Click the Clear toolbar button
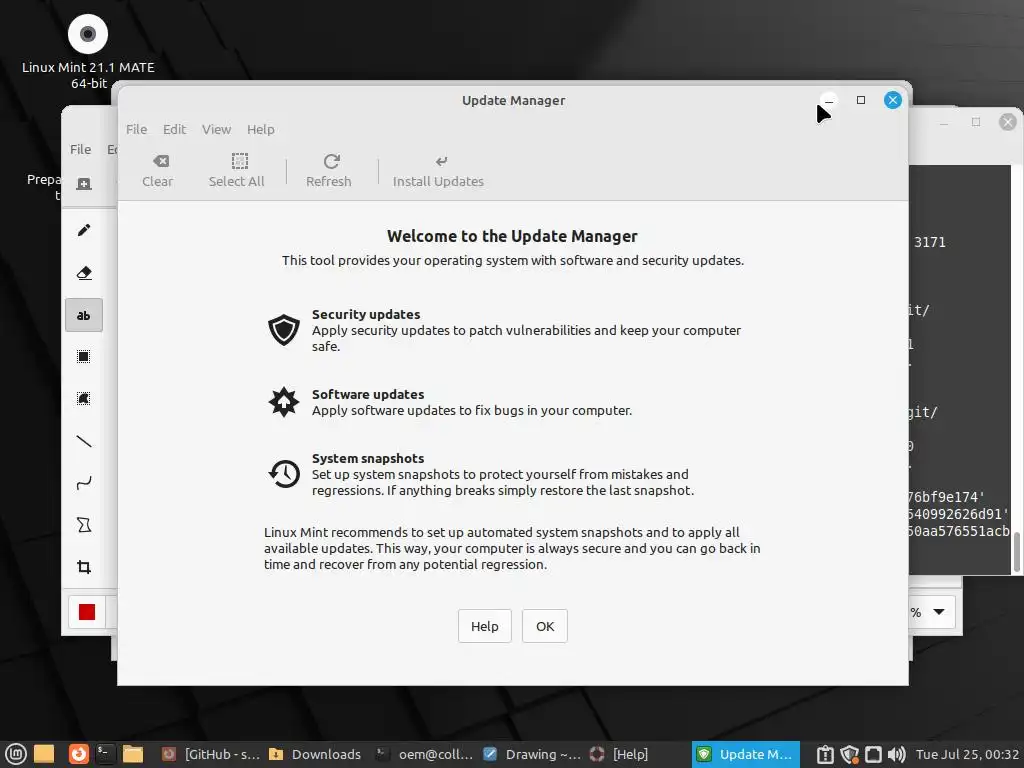The height and width of the screenshot is (768, 1024). [157, 171]
